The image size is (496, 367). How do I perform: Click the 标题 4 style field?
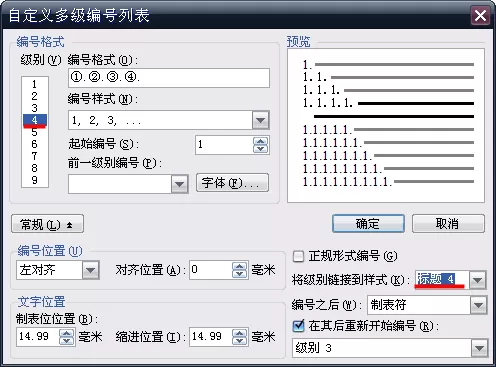442,280
